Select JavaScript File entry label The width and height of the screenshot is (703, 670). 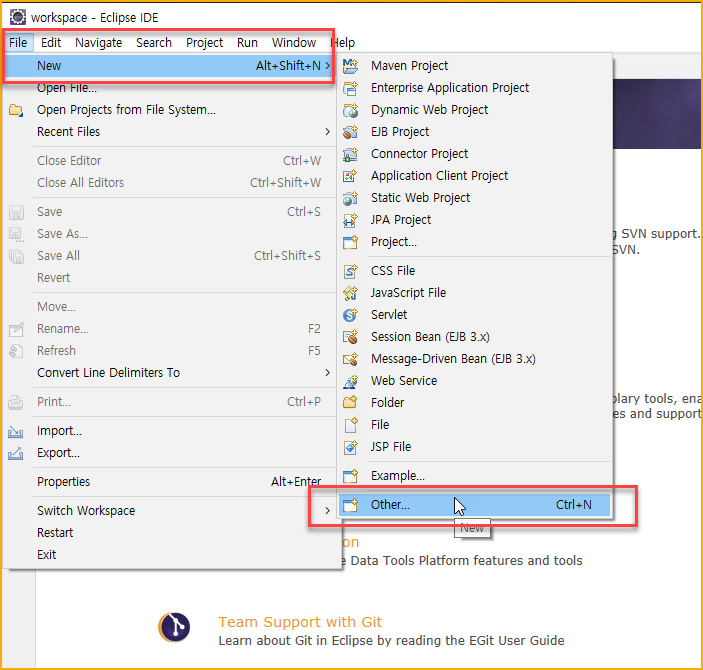tap(408, 293)
